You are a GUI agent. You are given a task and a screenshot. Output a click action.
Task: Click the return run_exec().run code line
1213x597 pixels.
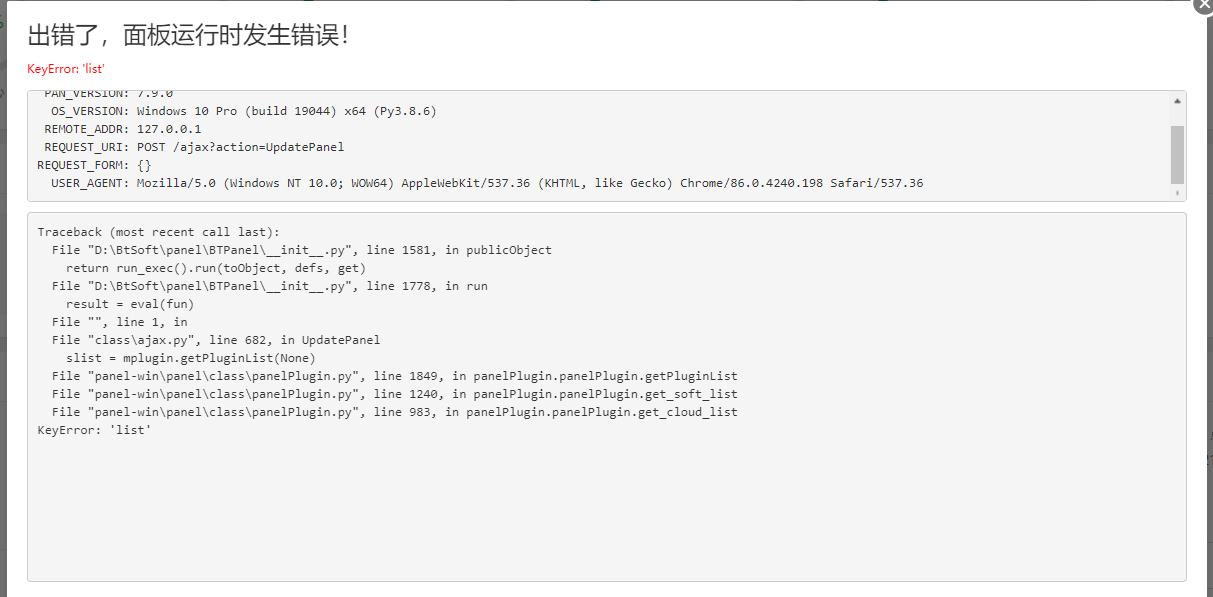click(216, 268)
